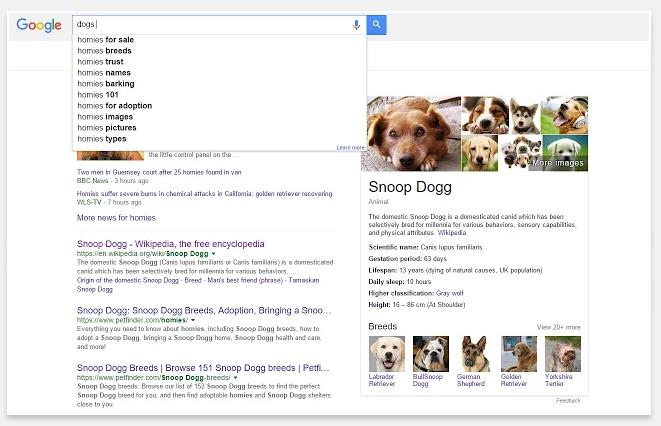Click the 'Breeds' section heading
The height and width of the screenshot is (426, 661).
point(382,327)
